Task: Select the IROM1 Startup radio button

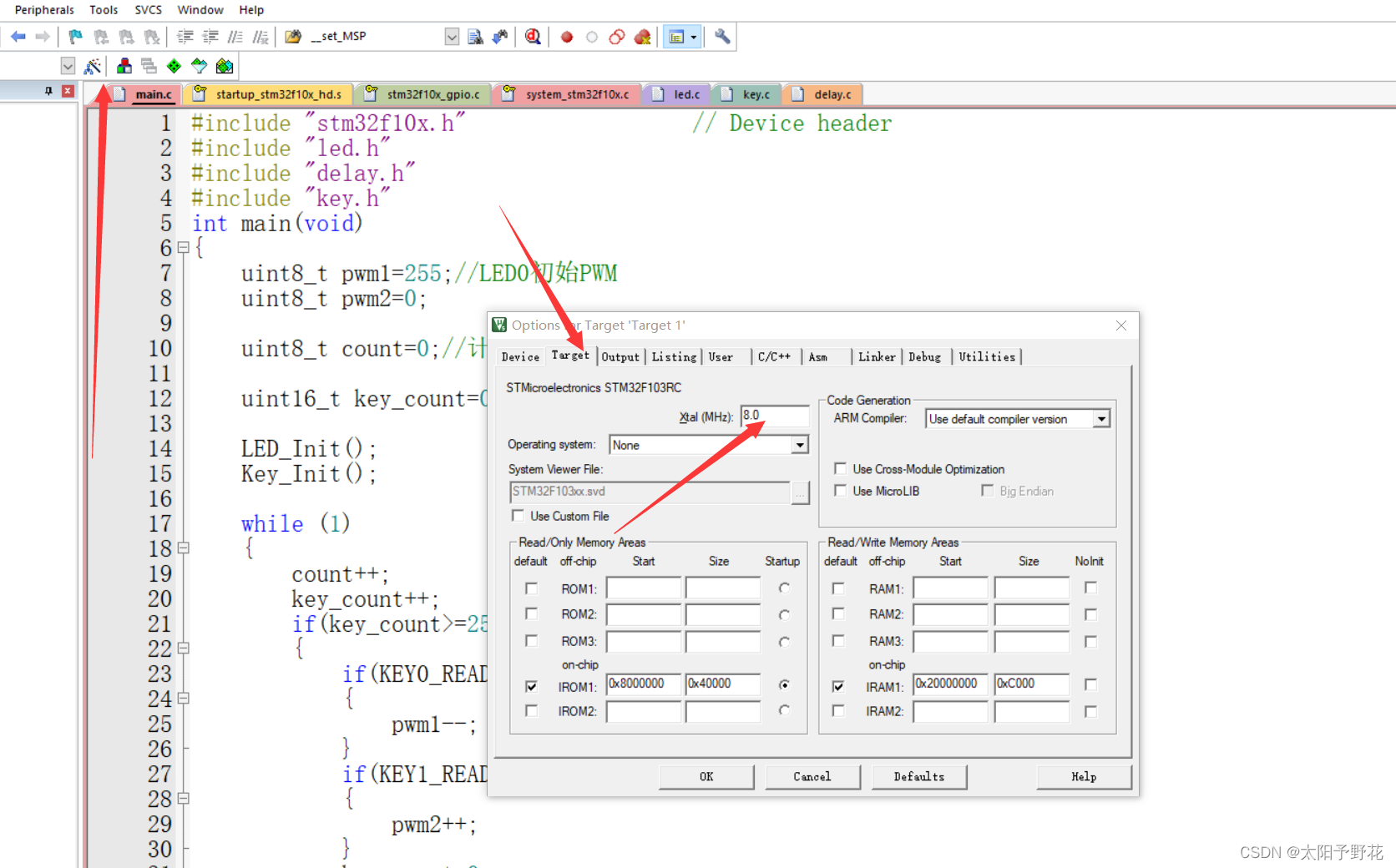Action: pos(784,684)
